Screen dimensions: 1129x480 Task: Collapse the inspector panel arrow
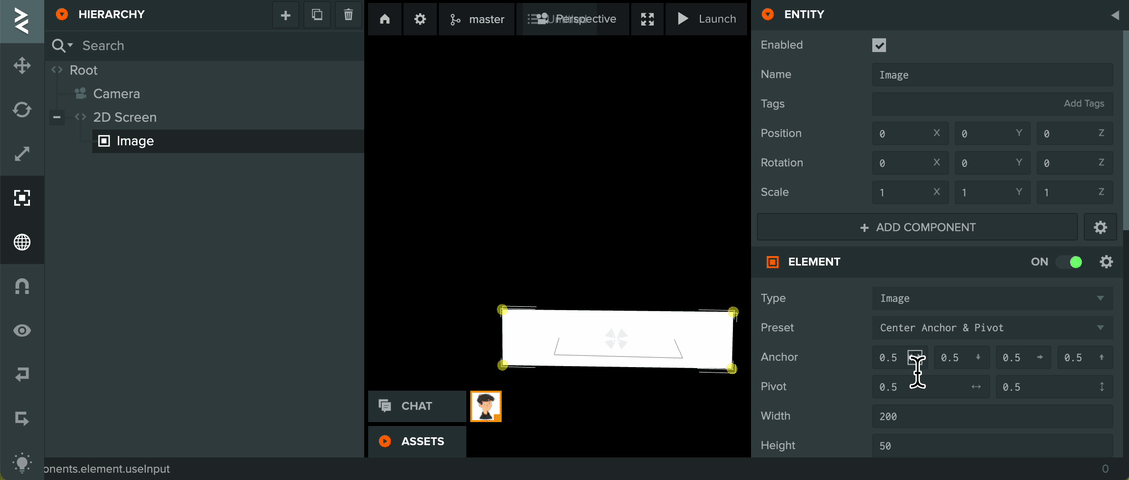pos(1115,14)
